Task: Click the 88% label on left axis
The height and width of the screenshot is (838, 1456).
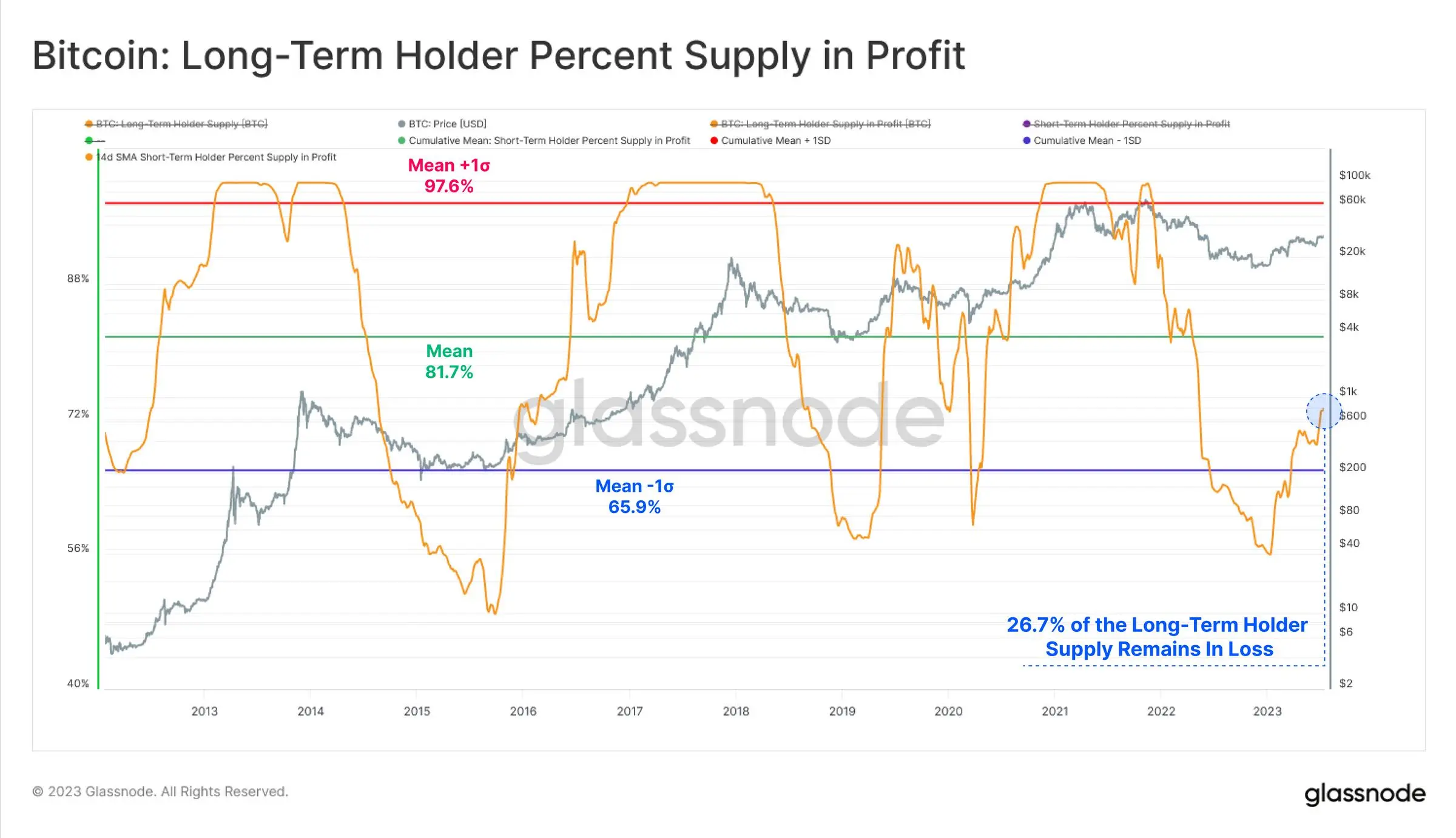Action: [78, 279]
